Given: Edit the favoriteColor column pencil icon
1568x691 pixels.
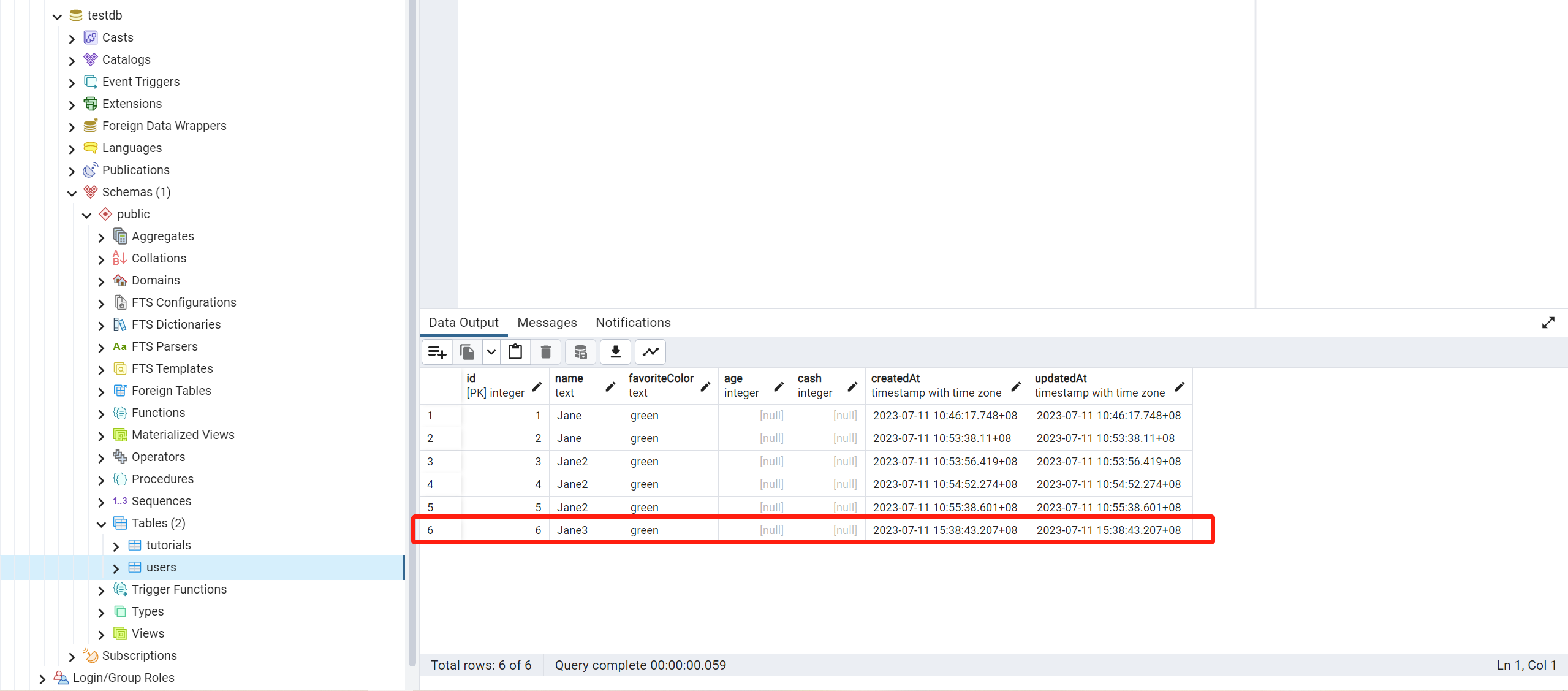Looking at the screenshot, I should point(705,386).
